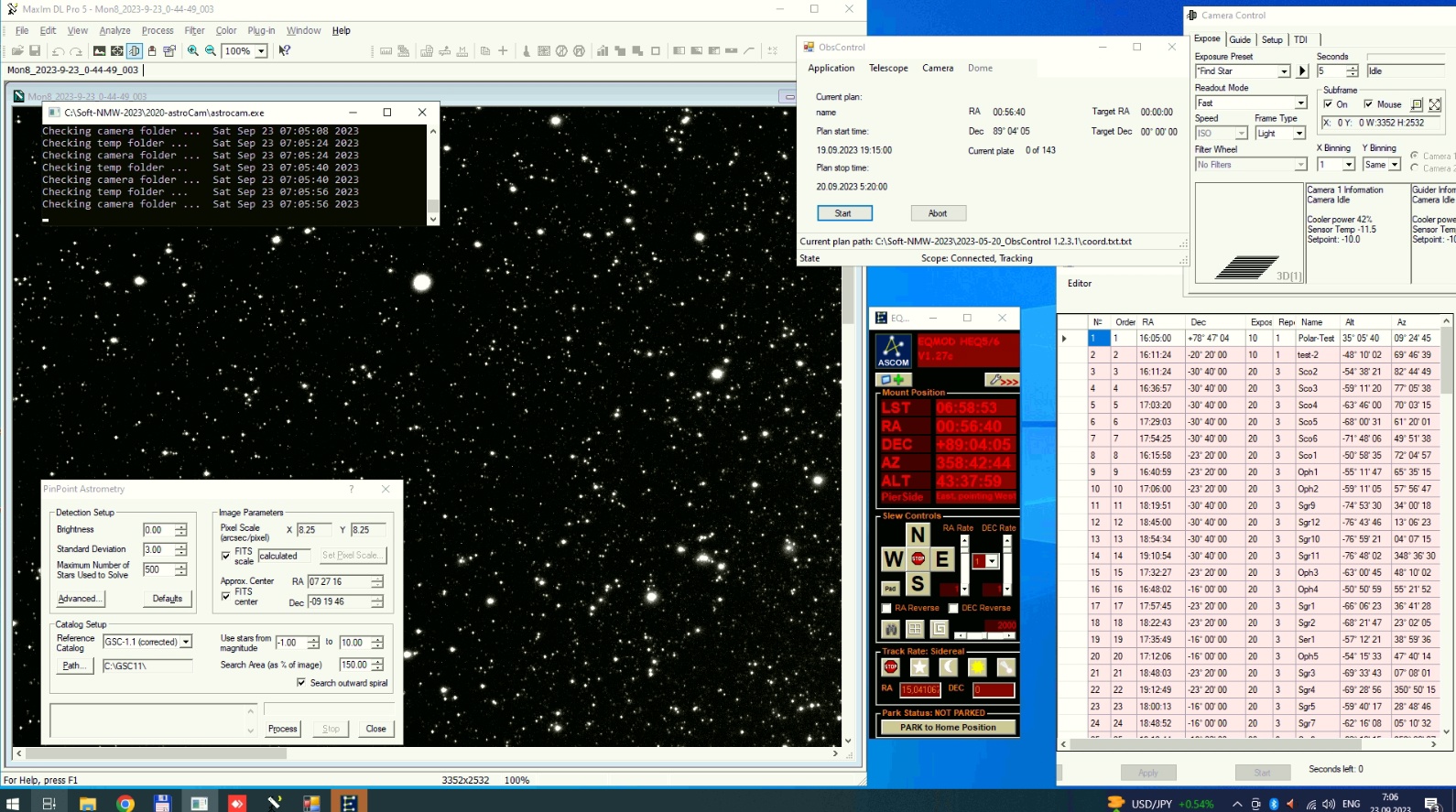Click the W slew button in EQMOD
Viewport: 1456px width, 812px height.
click(892, 559)
